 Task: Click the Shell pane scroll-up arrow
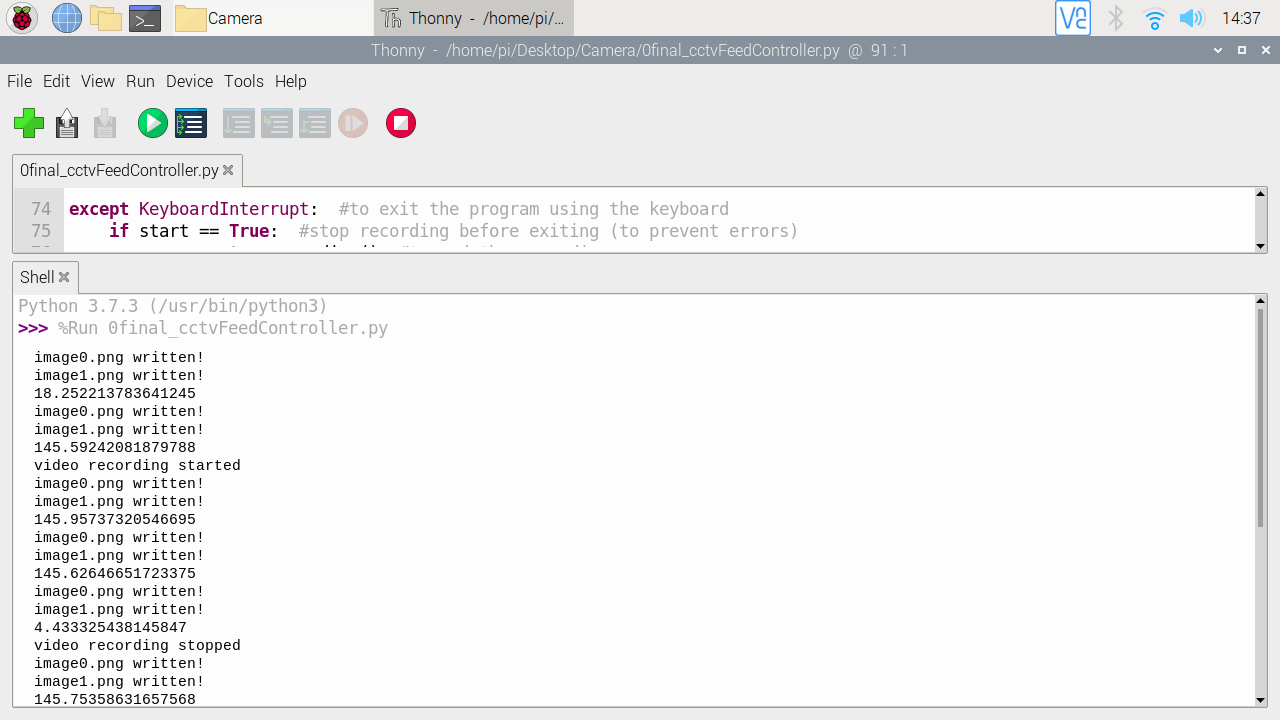(1261, 299)
